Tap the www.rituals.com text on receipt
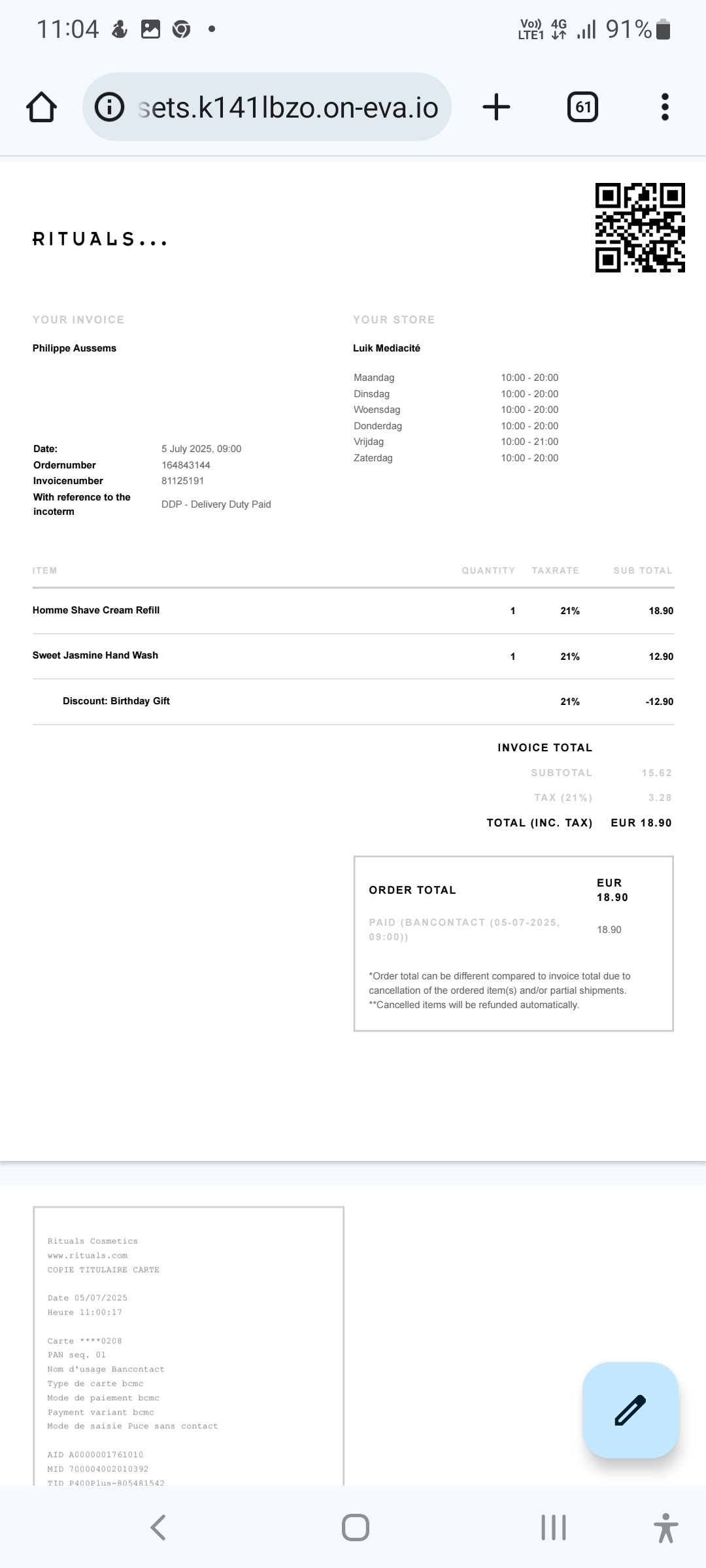706x1568 pixels. tap(88, 1255)
